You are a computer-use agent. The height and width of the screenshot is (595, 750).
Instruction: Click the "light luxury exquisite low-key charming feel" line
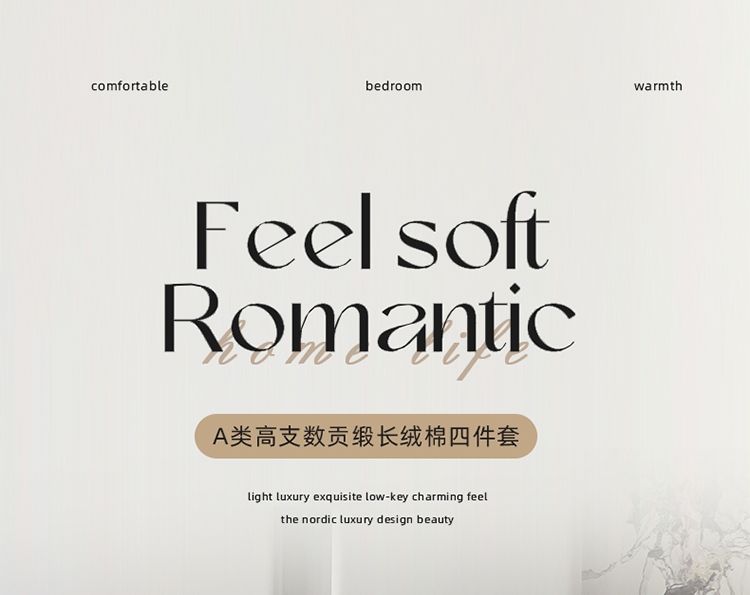coord(367,496)
